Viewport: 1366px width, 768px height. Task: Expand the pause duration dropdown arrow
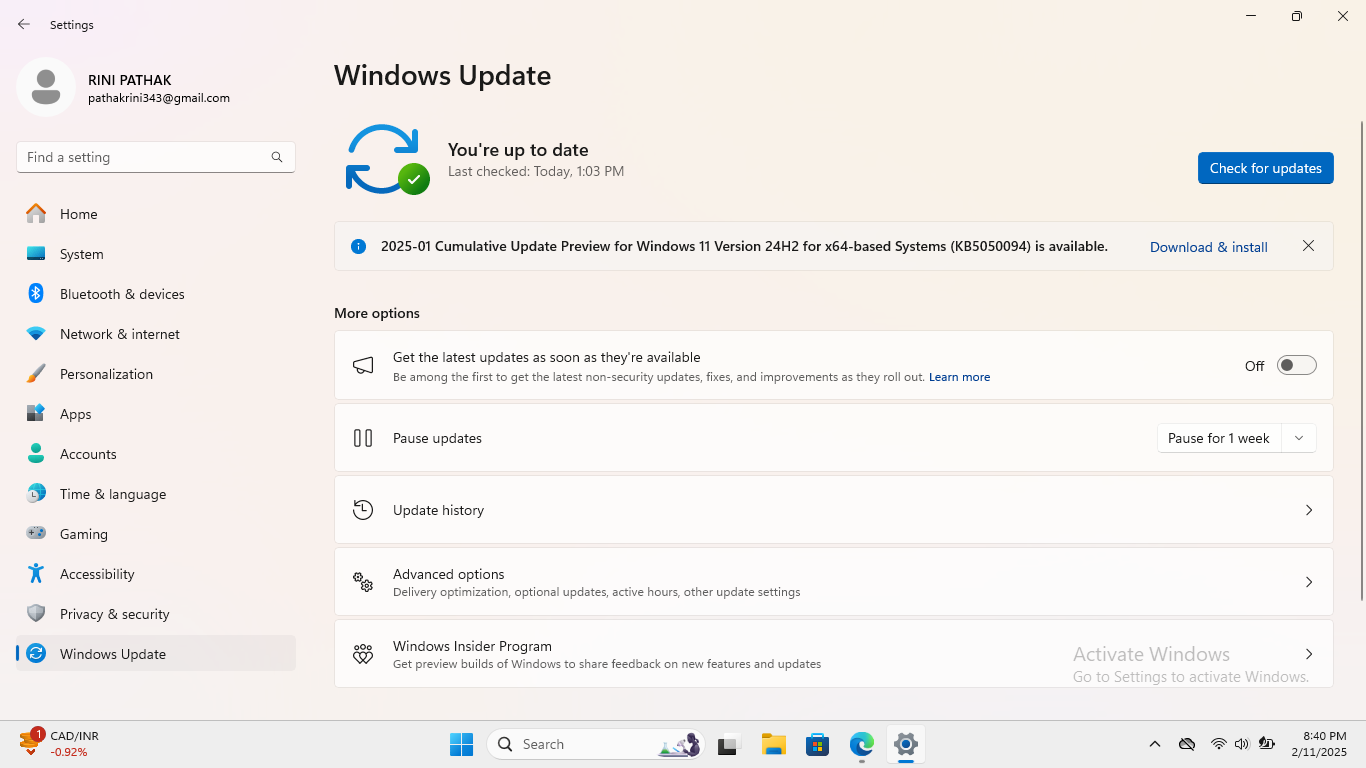1299,438
